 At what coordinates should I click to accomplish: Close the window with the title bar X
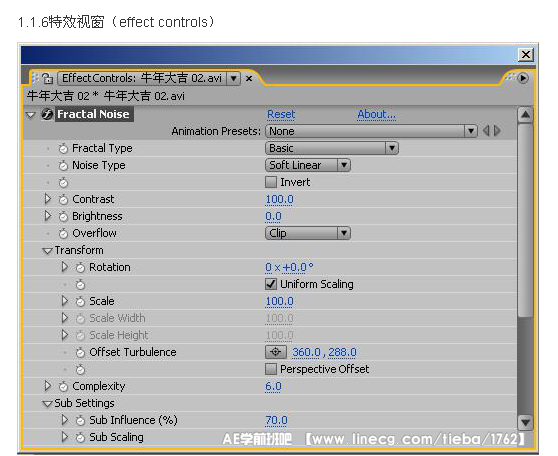[526, 55]
